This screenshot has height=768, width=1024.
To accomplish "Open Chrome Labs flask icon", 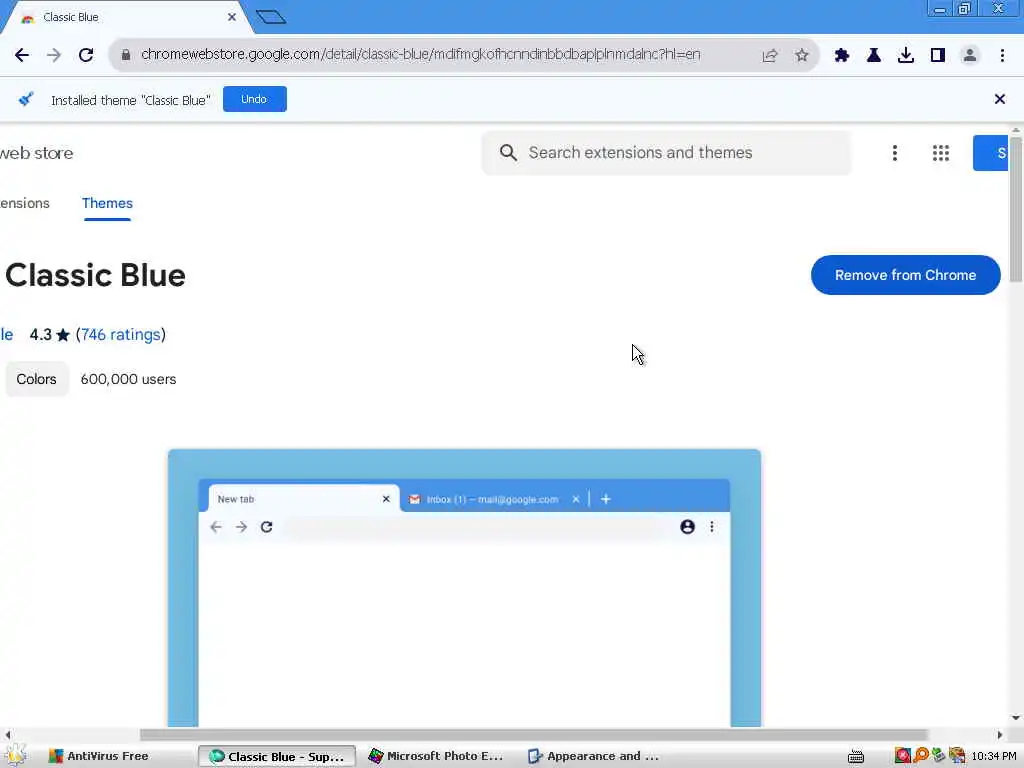I will tap(874, 56).
